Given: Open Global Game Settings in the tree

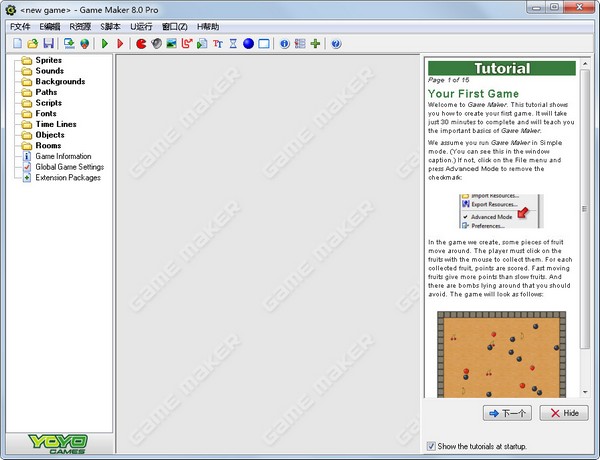Looking at the screenshot, I should pos(70,167).
